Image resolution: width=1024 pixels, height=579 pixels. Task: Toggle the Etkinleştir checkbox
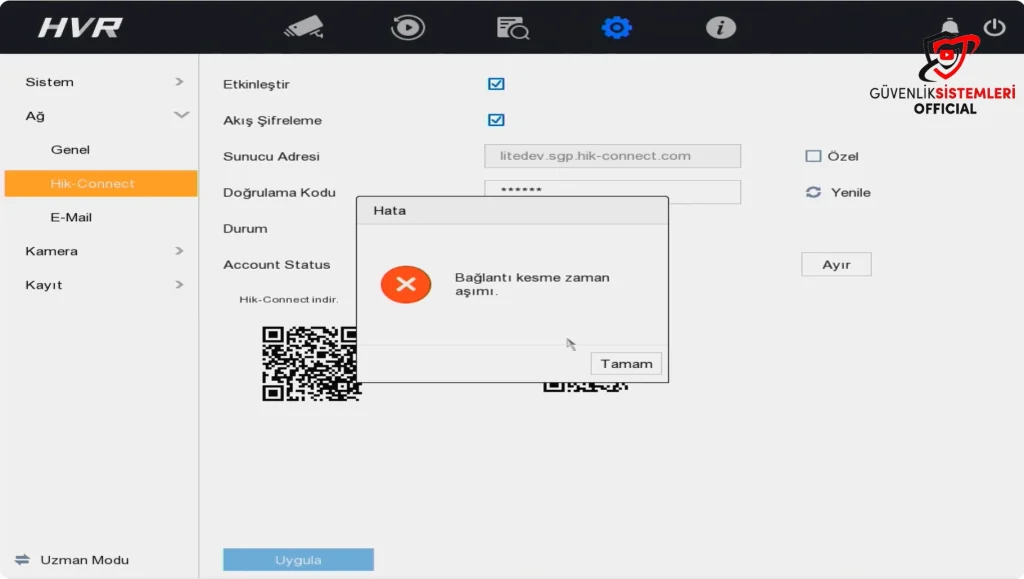point(496,84)
